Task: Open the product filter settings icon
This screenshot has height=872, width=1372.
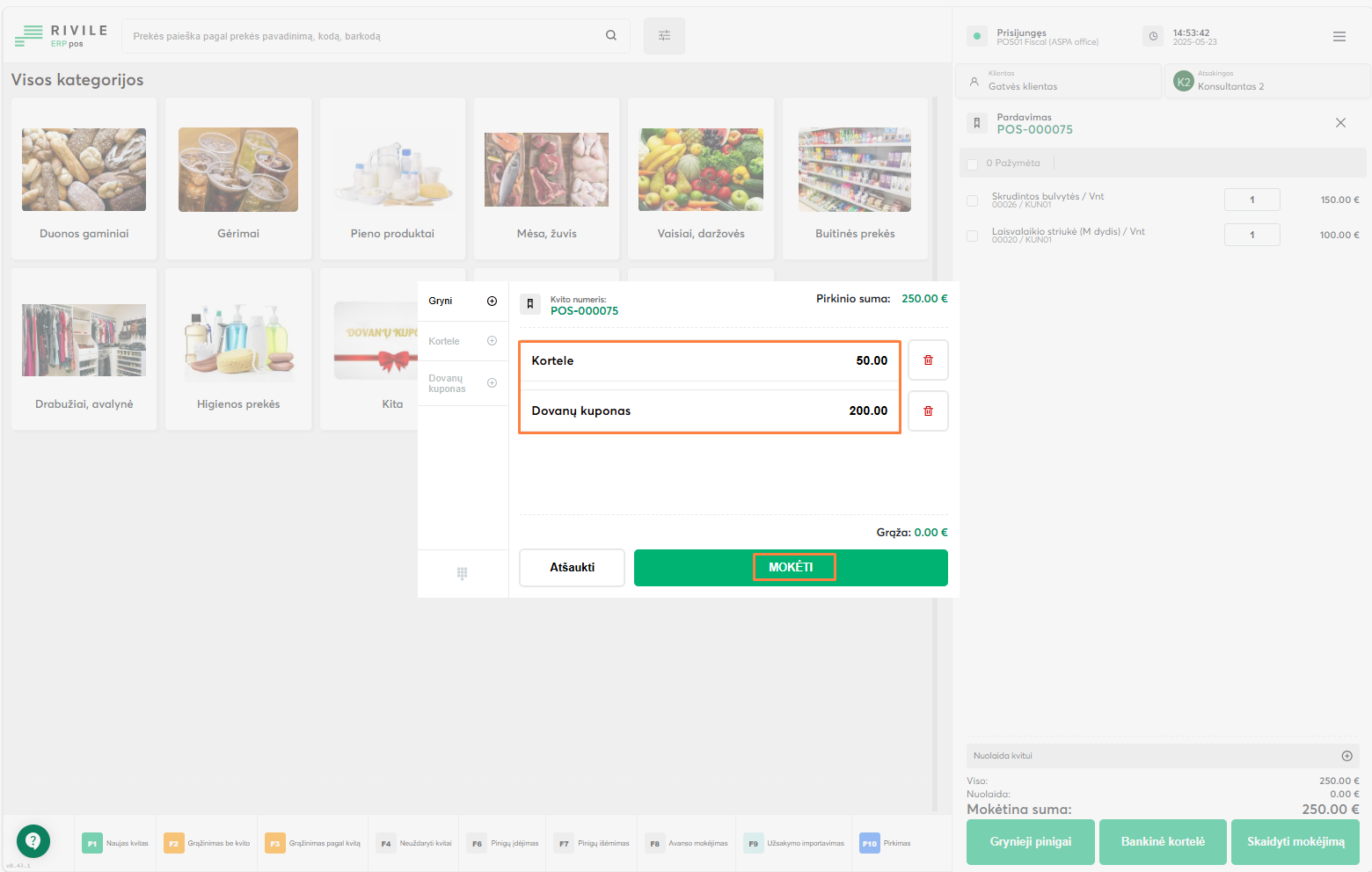Action: click(x=664, y=36)
